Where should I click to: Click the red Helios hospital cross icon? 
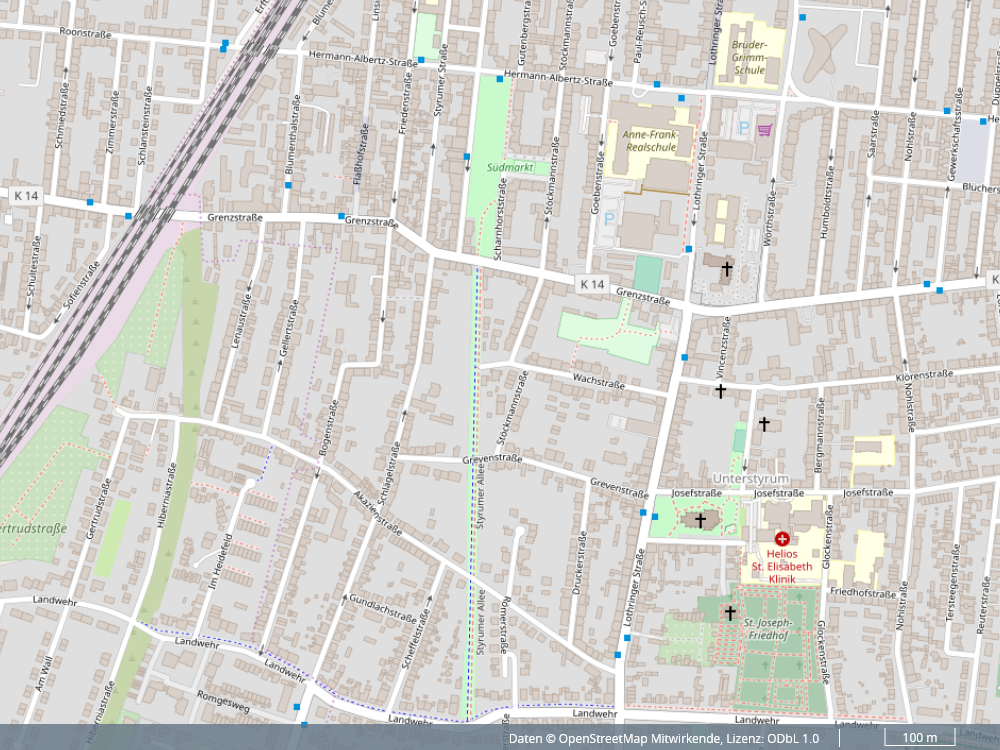click(781, 538)
